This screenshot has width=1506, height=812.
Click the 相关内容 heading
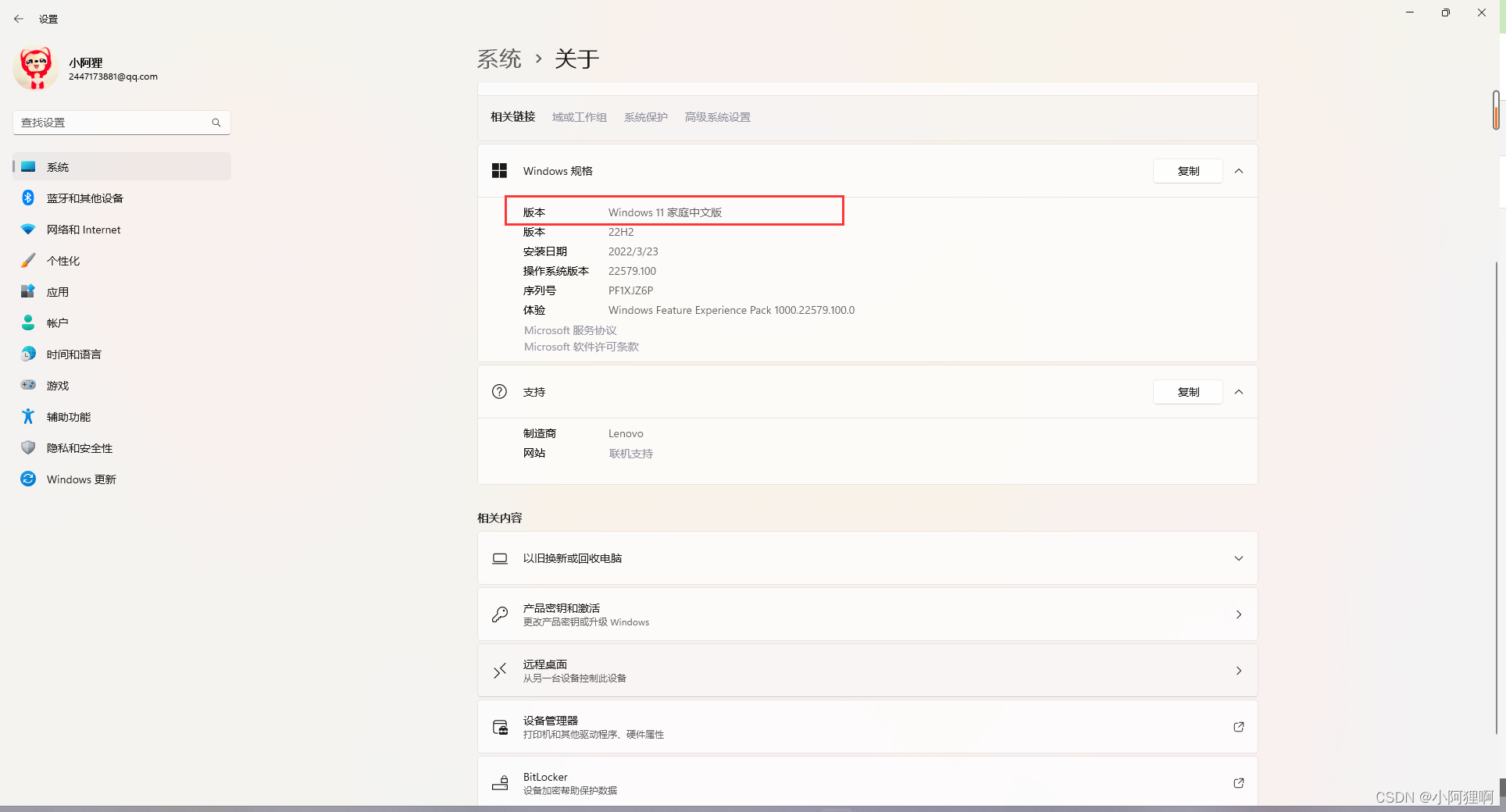click(x=500, y=518)
